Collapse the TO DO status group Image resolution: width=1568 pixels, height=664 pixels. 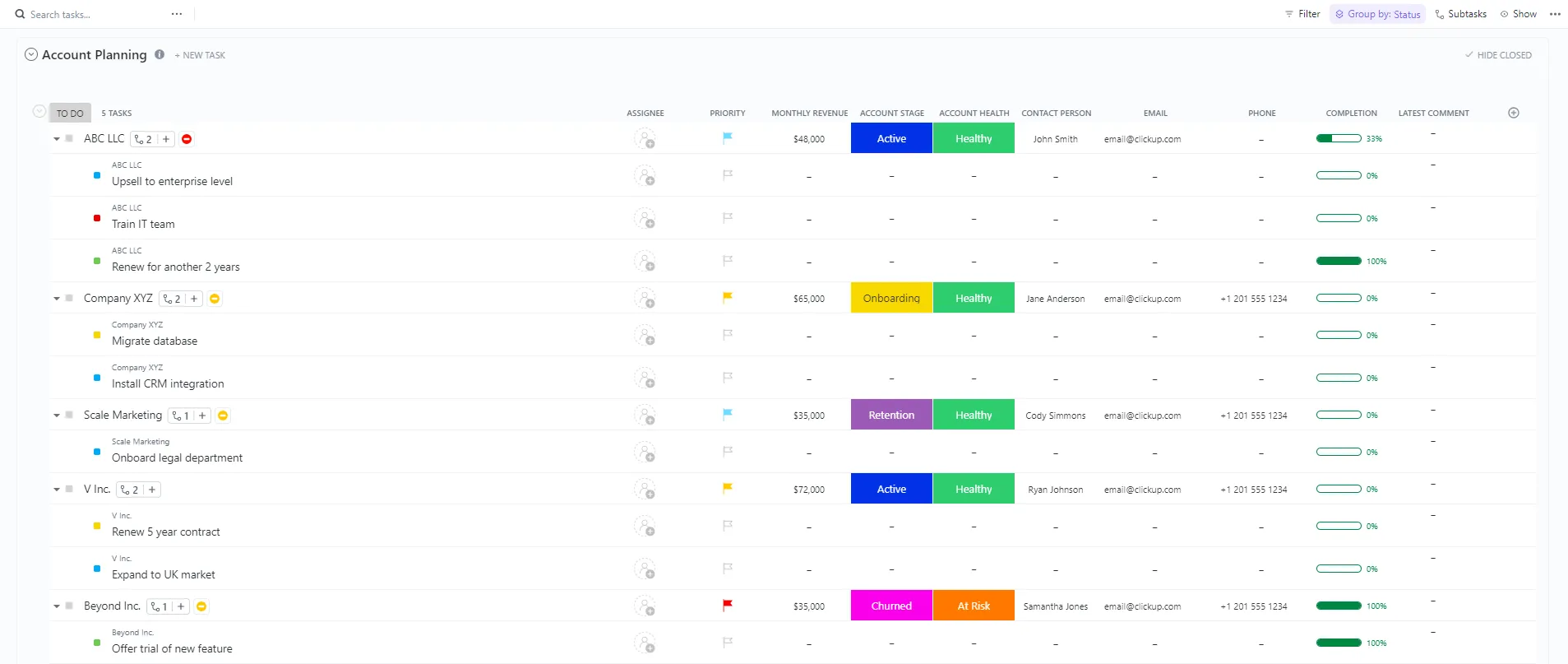tap(39, 112)
